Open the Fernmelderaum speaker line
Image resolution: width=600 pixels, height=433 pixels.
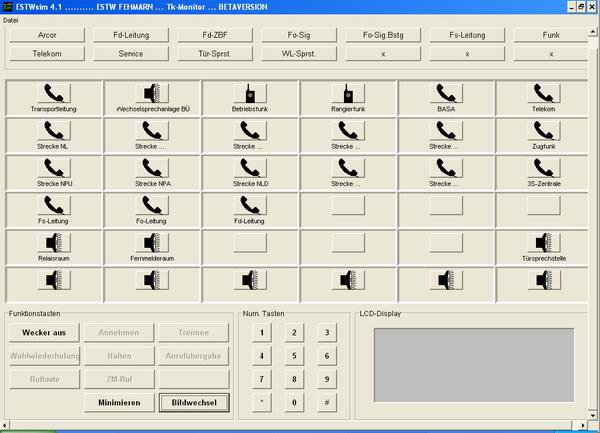(151, 242)
